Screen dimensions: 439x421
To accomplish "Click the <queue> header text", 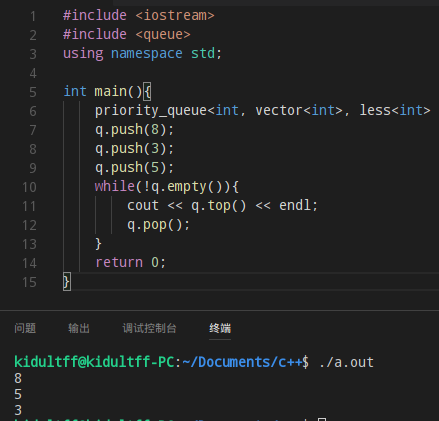I will click(x=163, y=35).
